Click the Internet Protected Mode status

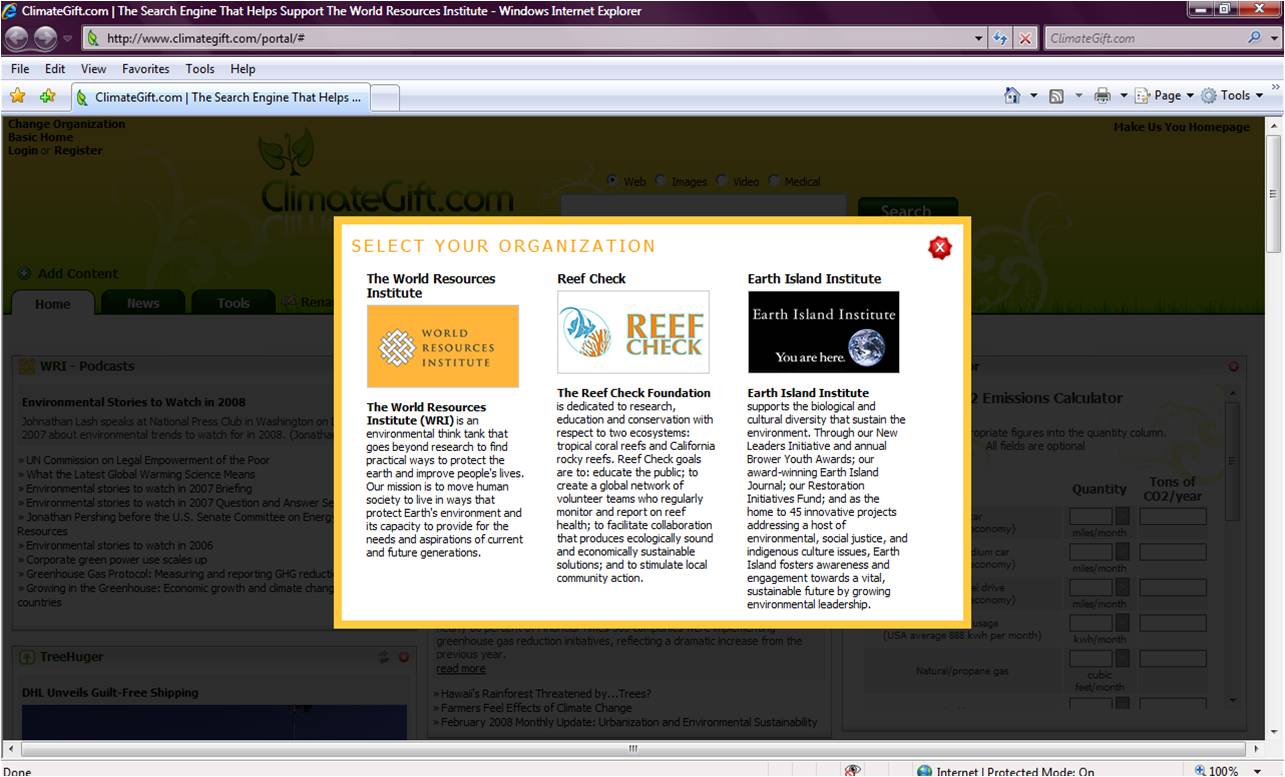coord(1006,771)
